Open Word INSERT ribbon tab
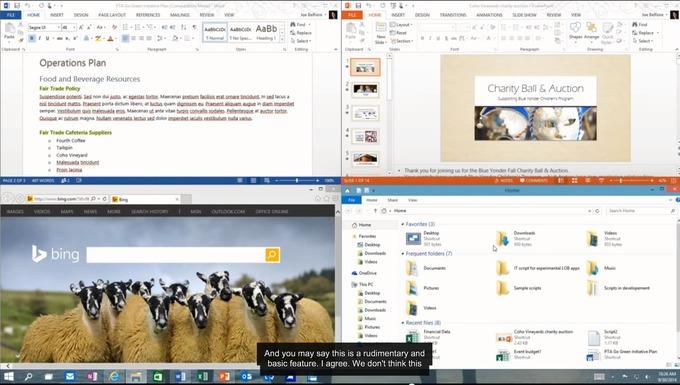The height and width of the screenshot is (385, 680). point(56,15)
